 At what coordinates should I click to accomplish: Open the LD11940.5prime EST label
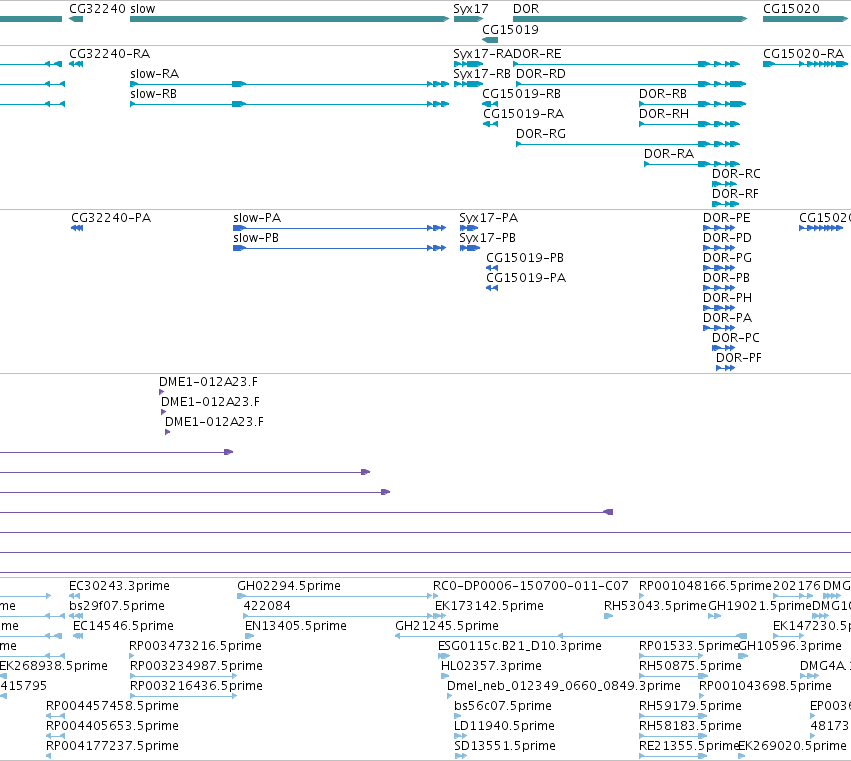[504, 727]
